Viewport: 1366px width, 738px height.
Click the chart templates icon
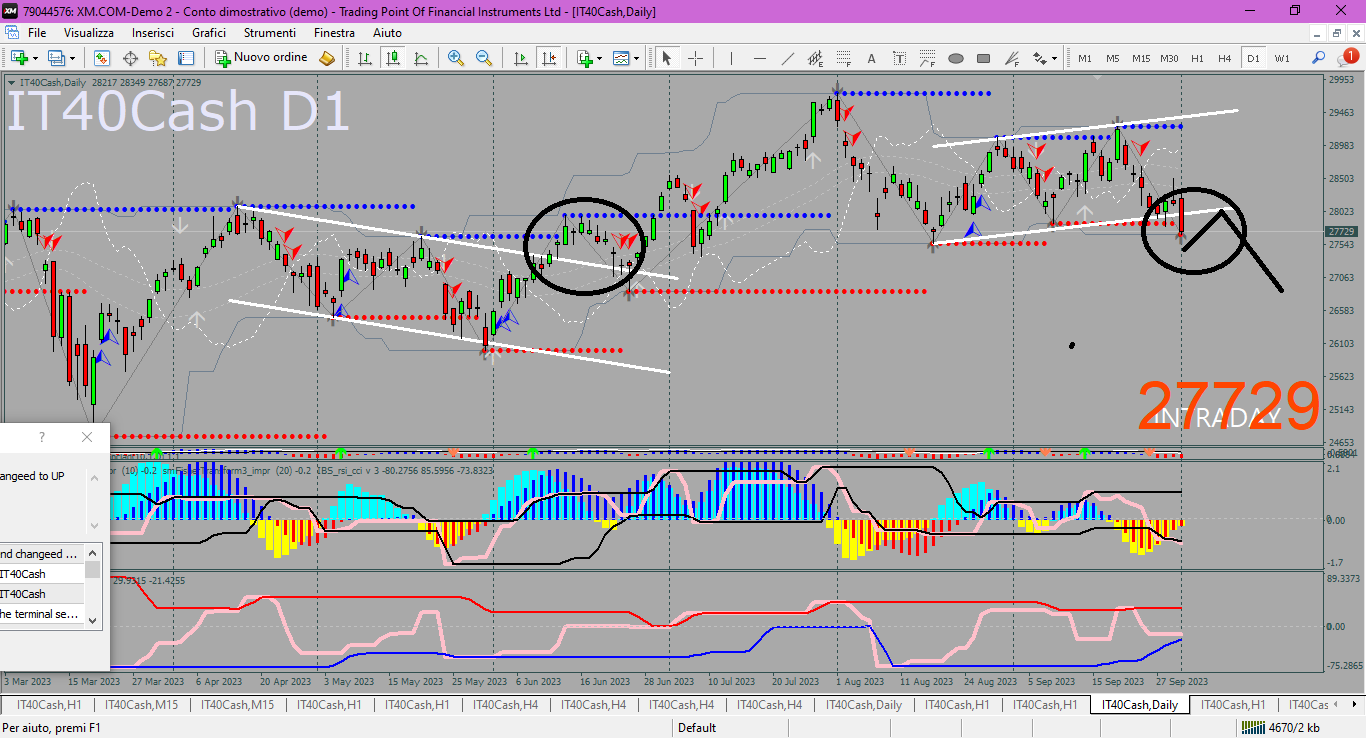point(622,58)
